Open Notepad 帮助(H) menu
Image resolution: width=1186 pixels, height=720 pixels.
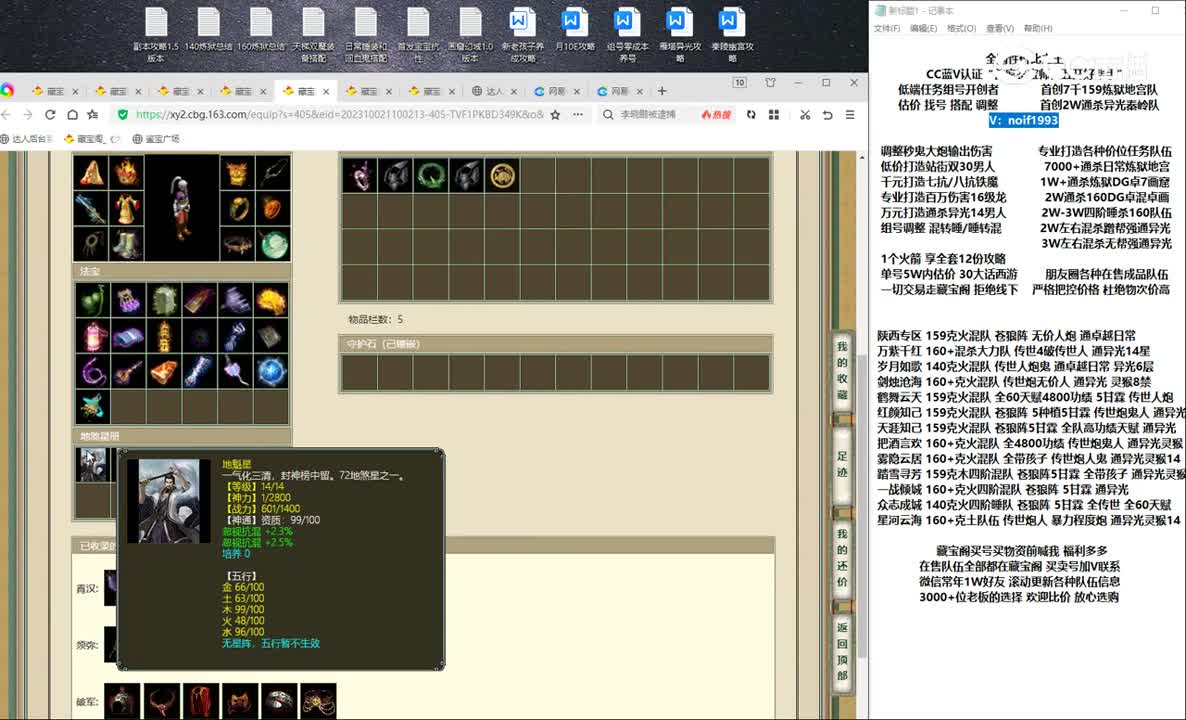pos(1038,28)
